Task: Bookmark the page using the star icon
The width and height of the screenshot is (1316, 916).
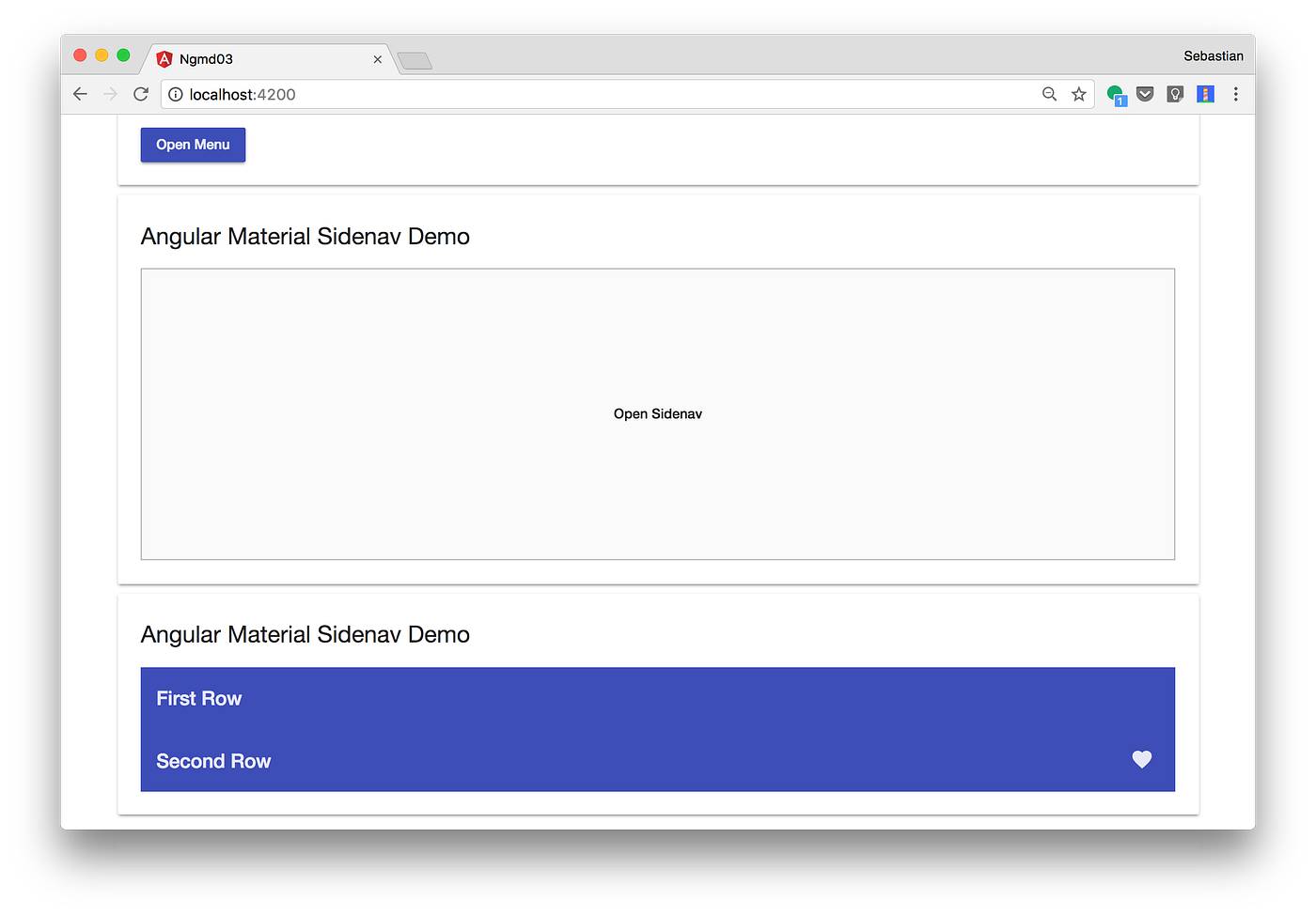Action: tap(1078, 94)
